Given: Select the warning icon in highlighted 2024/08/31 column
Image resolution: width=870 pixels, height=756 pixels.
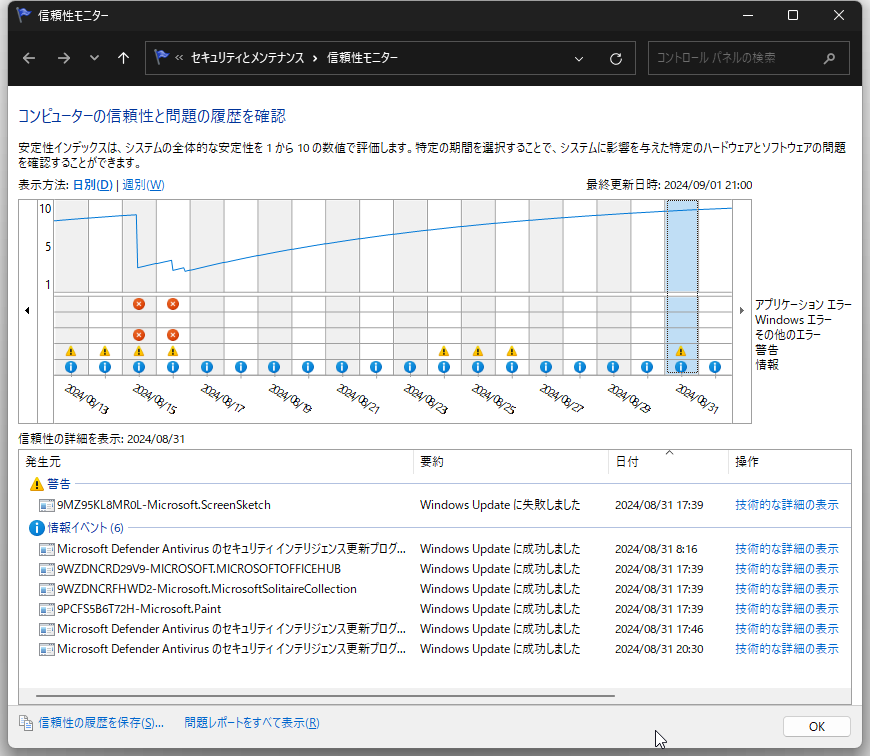Looking at the screenshot, I should tap(681, 351).
